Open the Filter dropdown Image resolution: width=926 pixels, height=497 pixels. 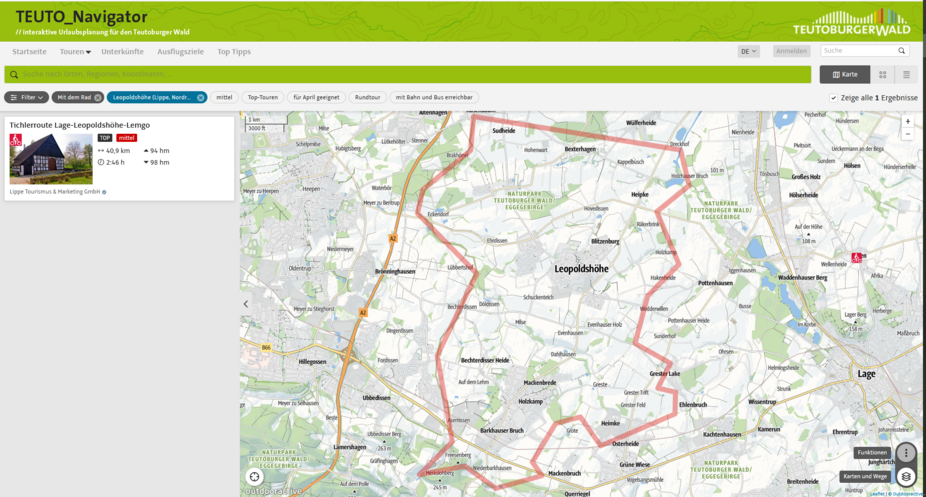[27, 97]
